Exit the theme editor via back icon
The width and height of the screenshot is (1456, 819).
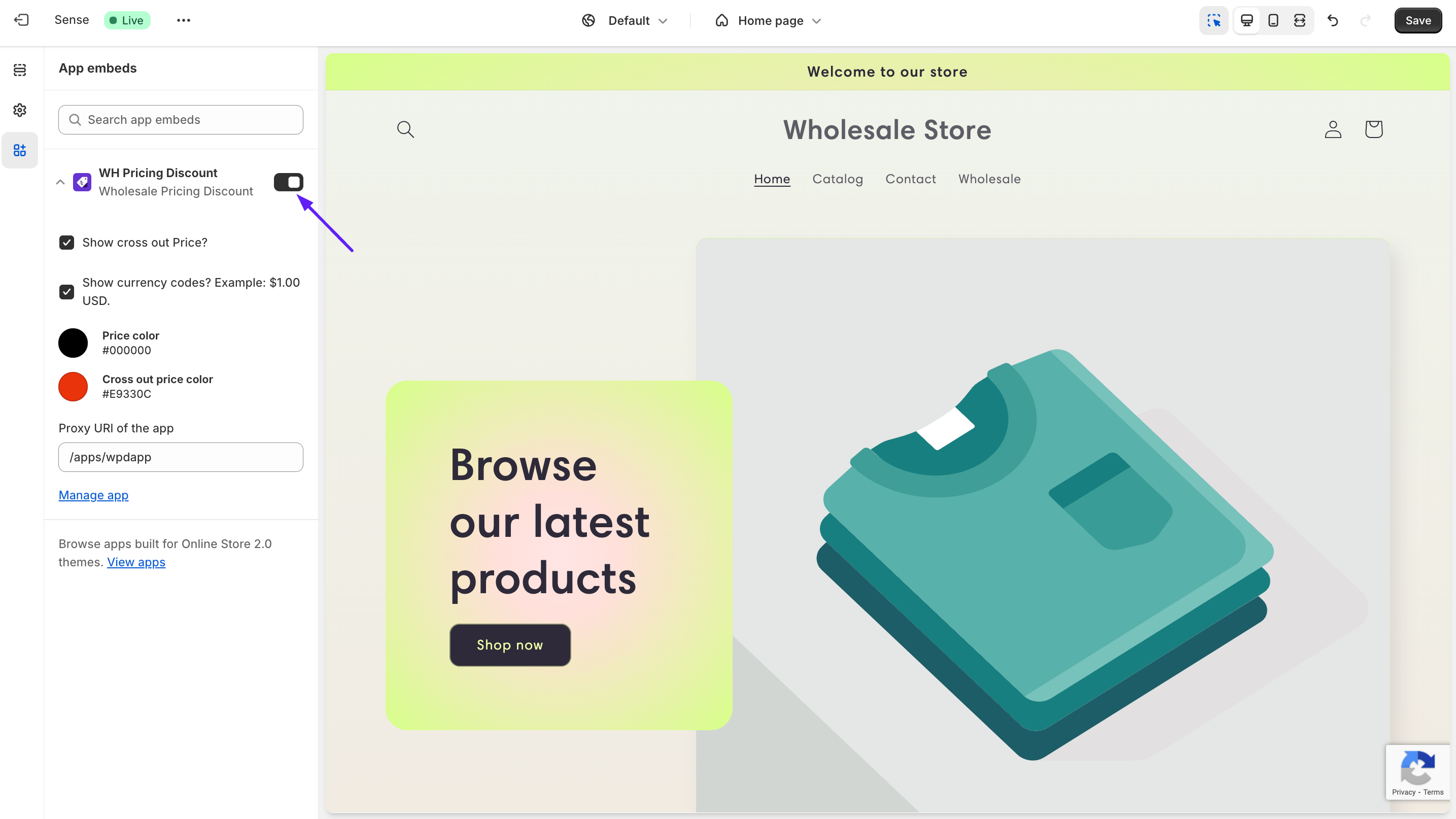click(21, 20)
